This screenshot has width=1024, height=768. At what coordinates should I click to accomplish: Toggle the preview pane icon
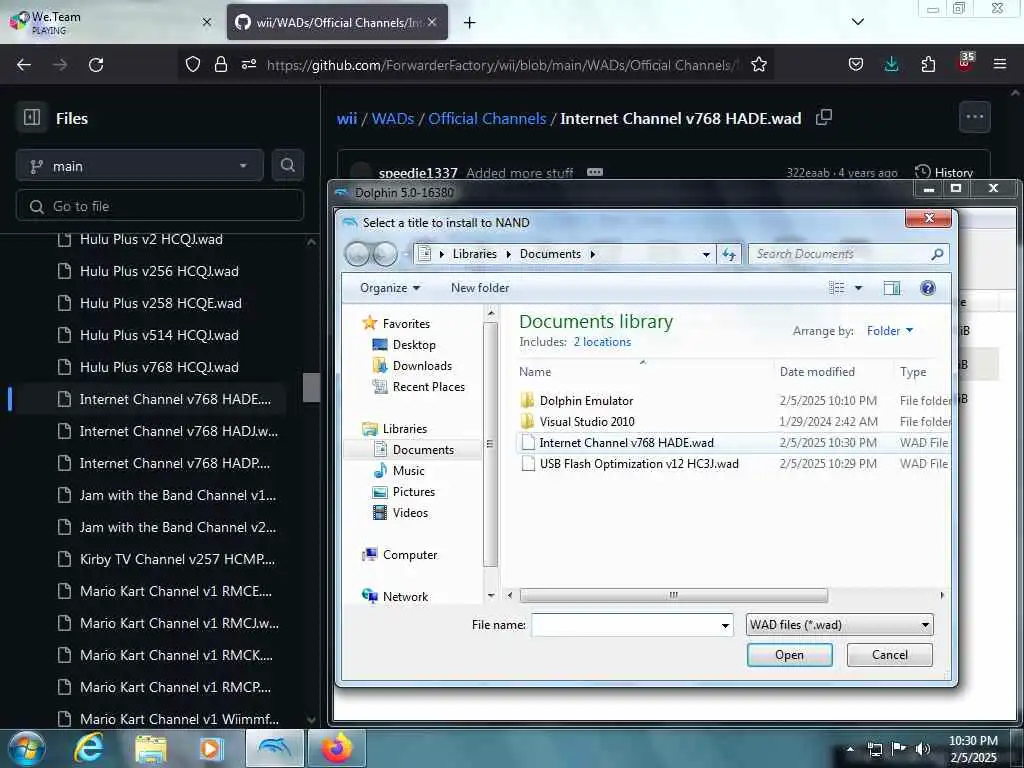click(x=891, y=288)
